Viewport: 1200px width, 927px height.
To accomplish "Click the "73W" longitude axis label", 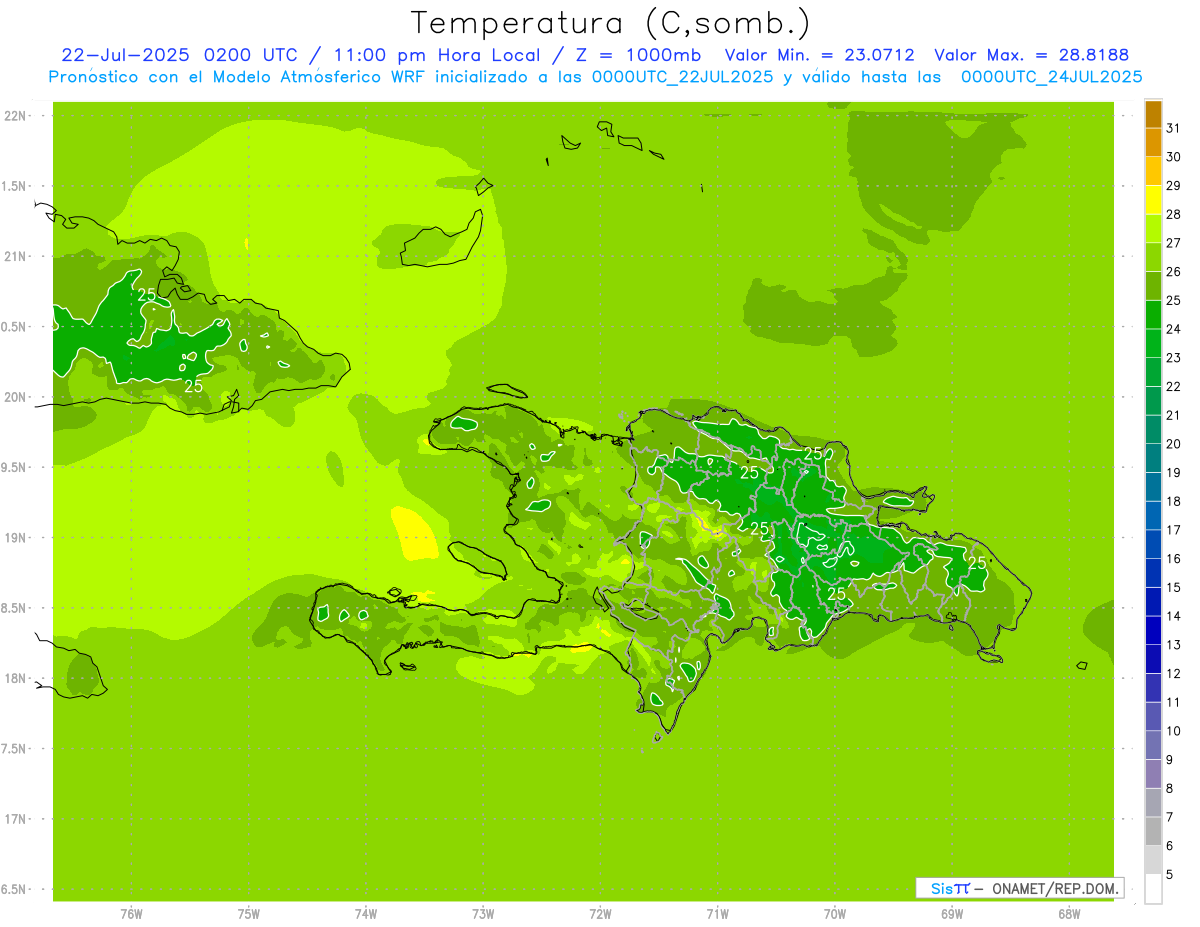I will point(483,913).
